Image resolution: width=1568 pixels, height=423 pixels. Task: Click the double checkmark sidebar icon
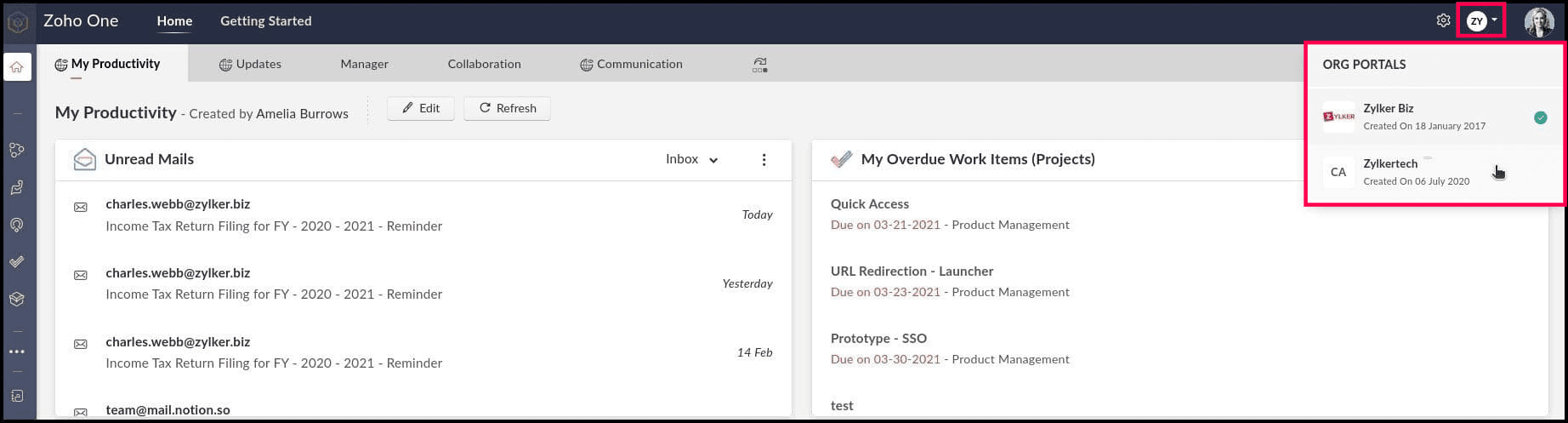click(17, 262)
